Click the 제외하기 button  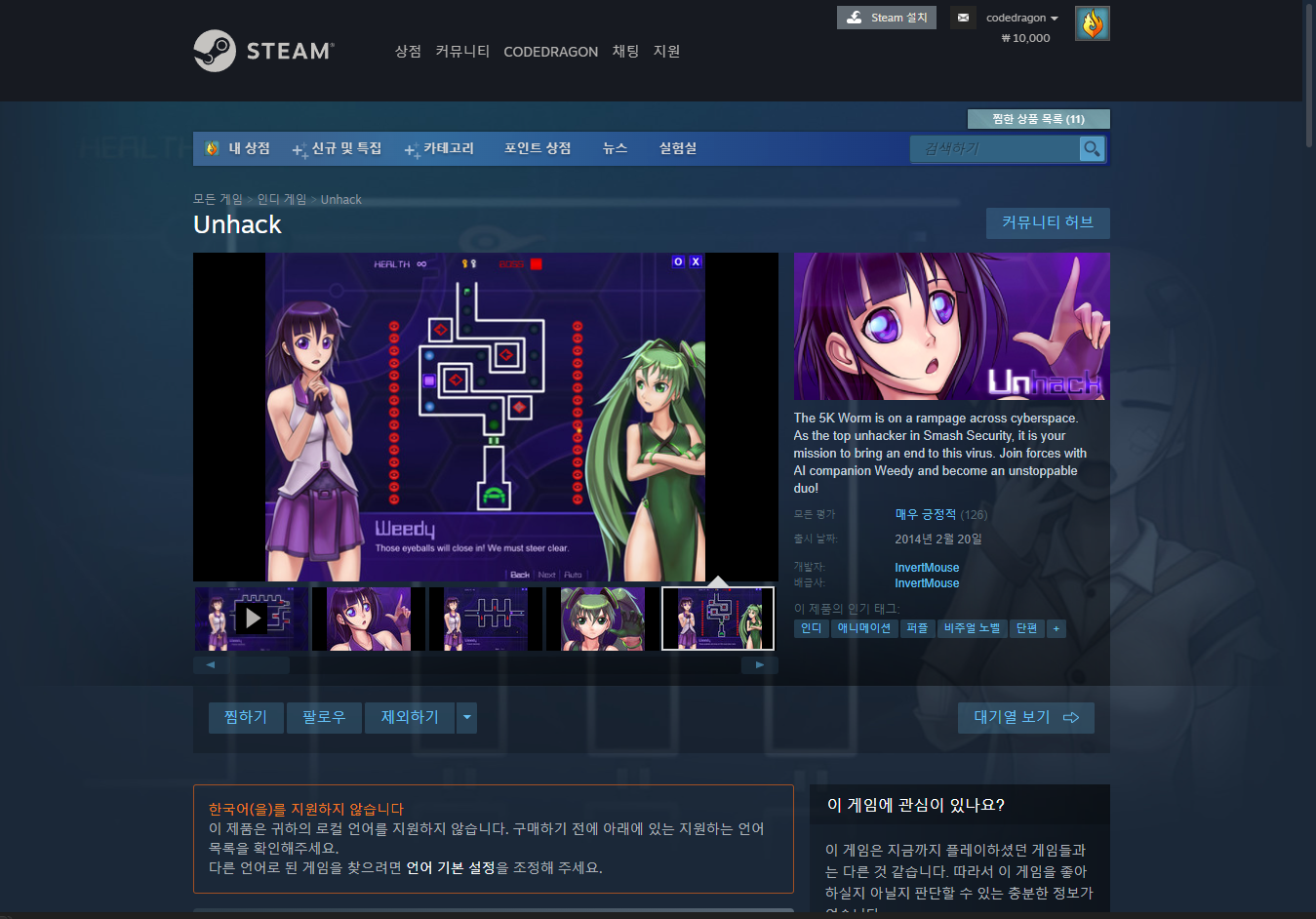point(410,717)
